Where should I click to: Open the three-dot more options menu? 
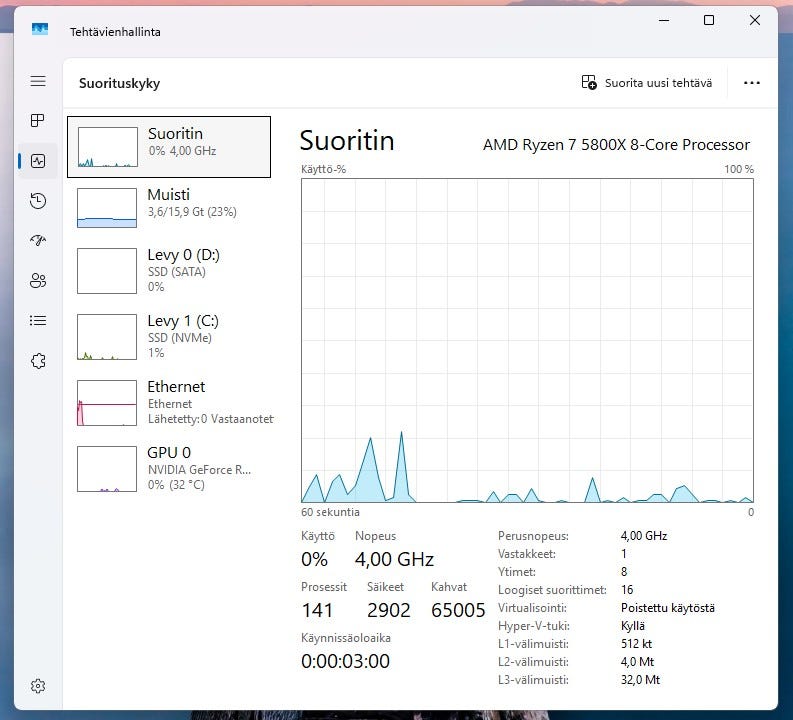[x=752, y=83]
